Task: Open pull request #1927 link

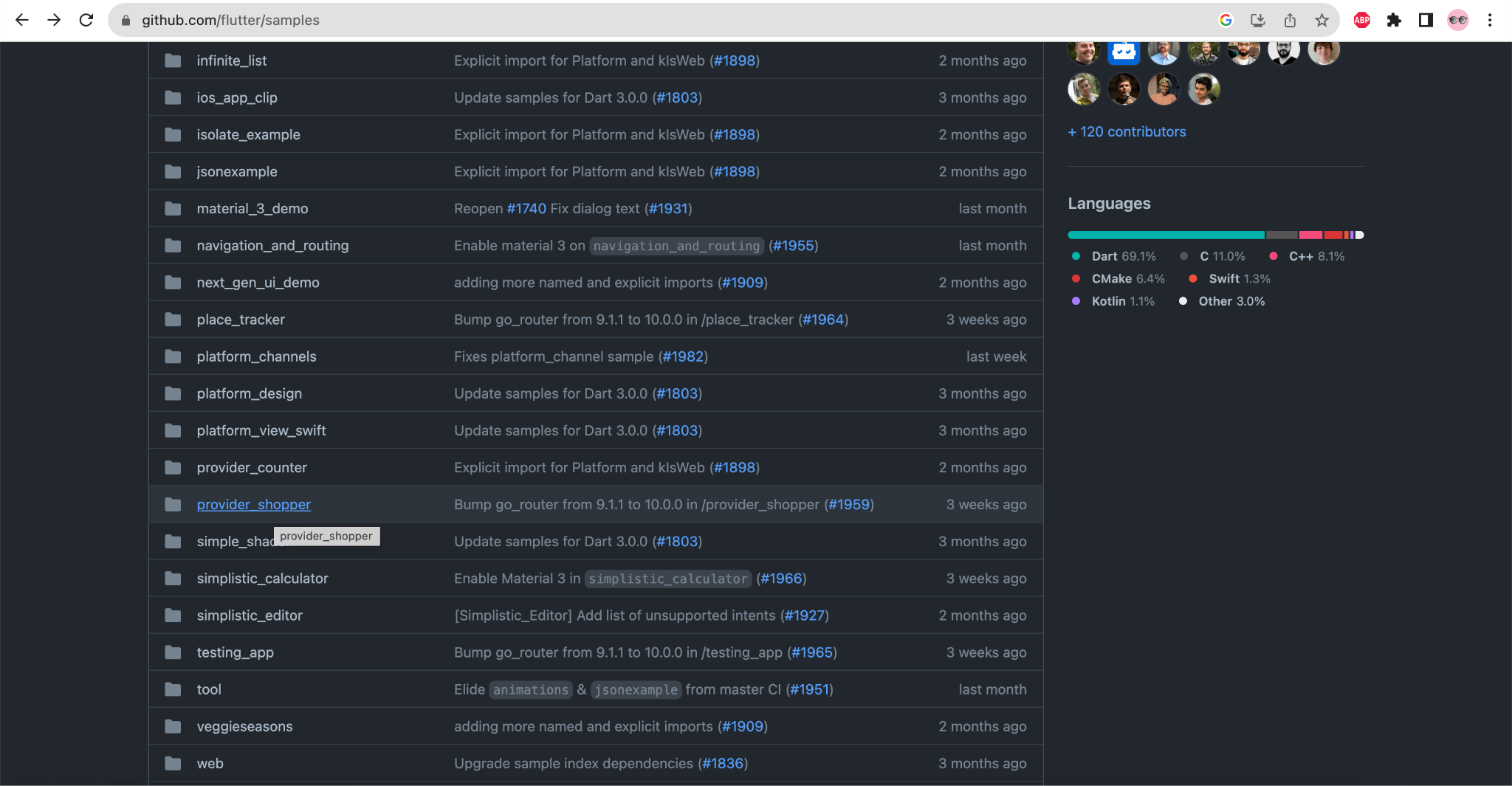Action: pos(805,615)
